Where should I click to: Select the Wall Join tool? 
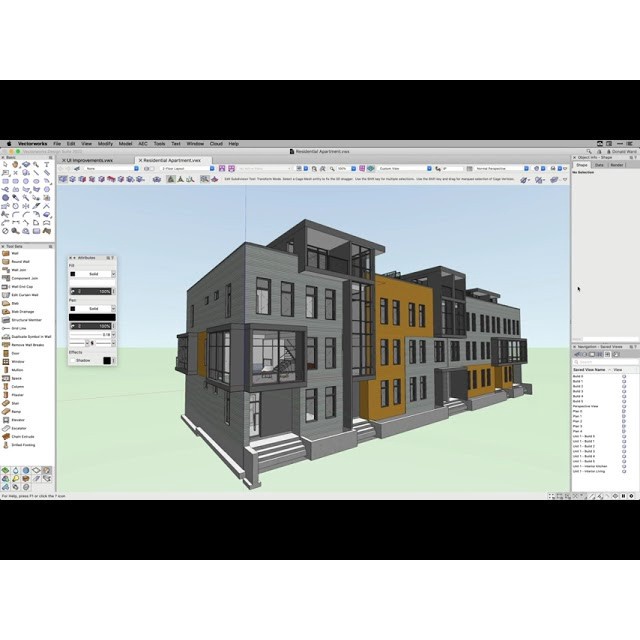point(19,270)
